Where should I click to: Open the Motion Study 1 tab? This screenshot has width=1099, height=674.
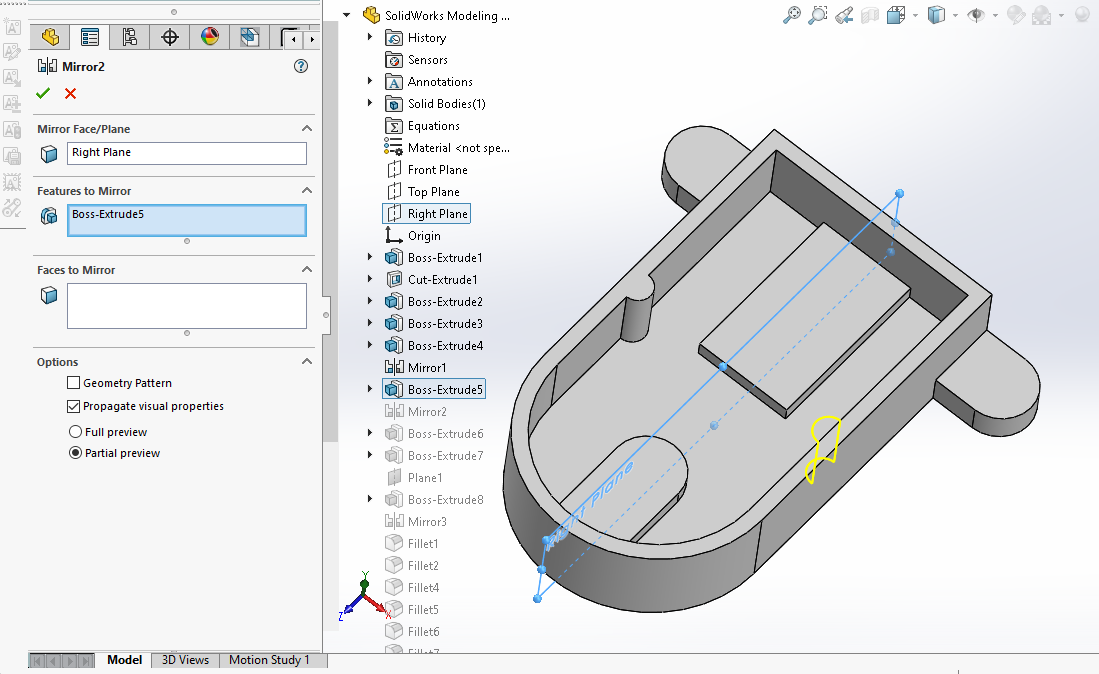click(269, 660)
